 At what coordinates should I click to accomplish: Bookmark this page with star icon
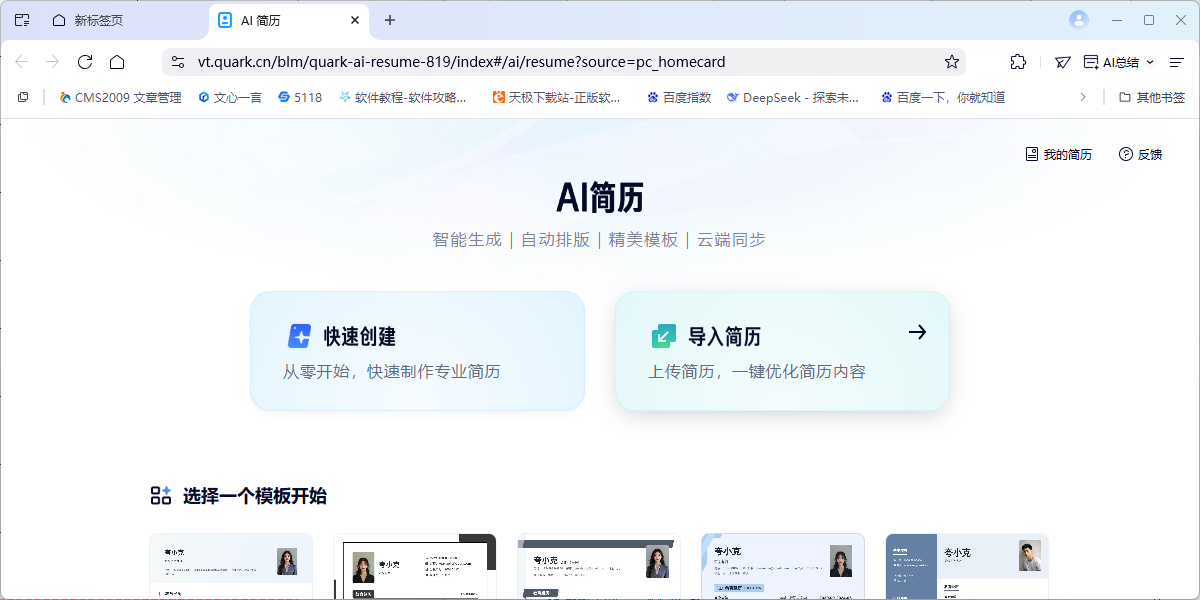click(x=951, y=62)
